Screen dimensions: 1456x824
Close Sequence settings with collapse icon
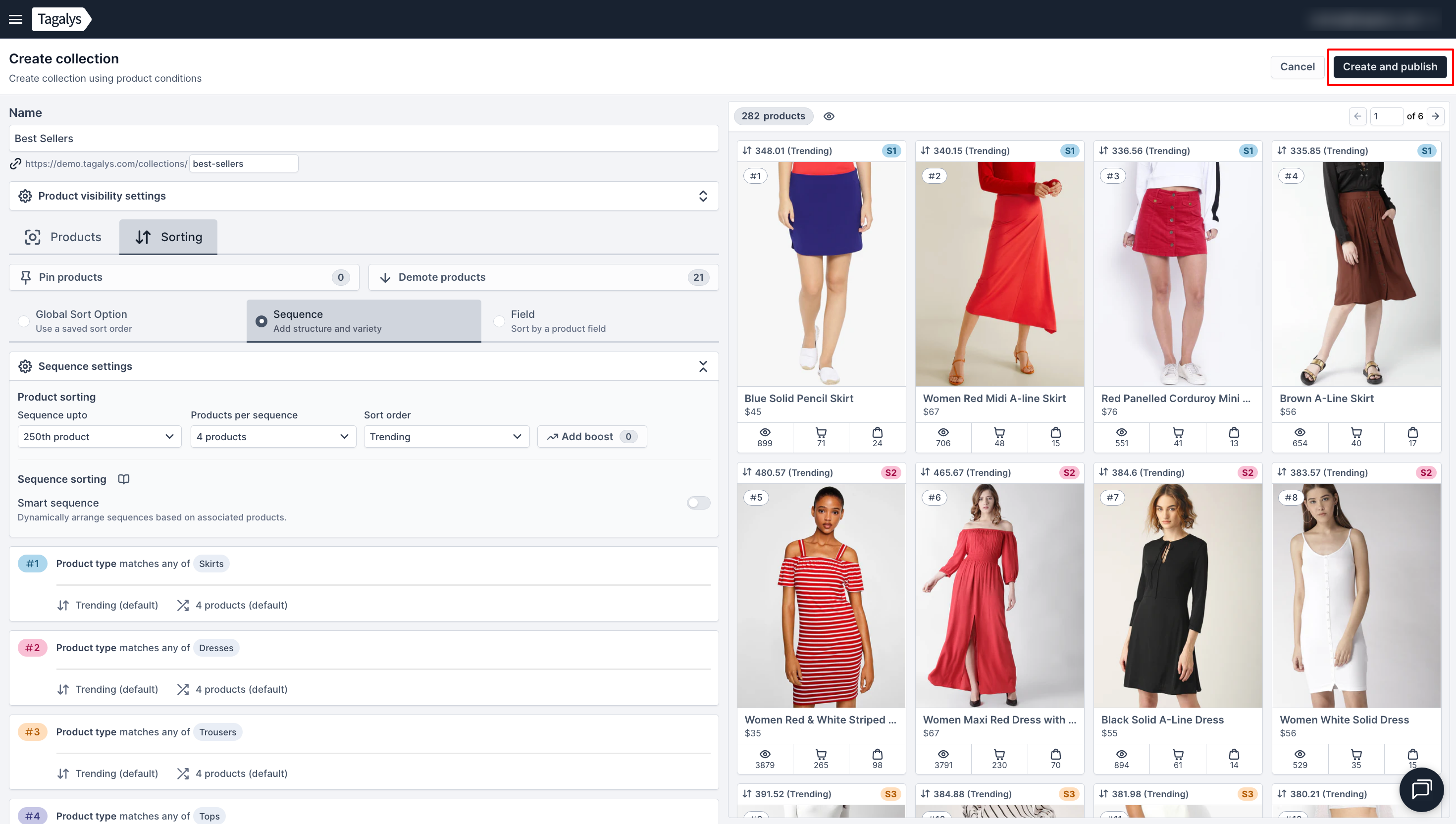(703, 366)
